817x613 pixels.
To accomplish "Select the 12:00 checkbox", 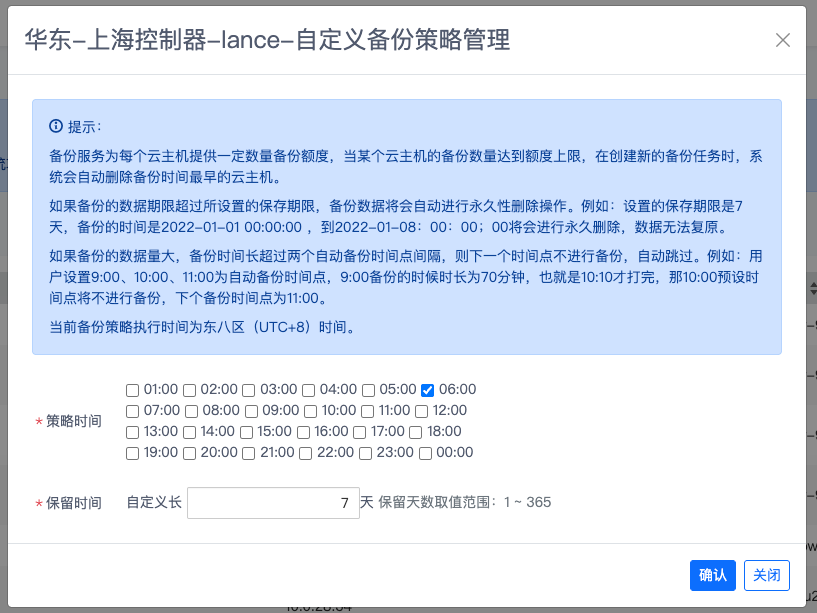I will 422,411.
